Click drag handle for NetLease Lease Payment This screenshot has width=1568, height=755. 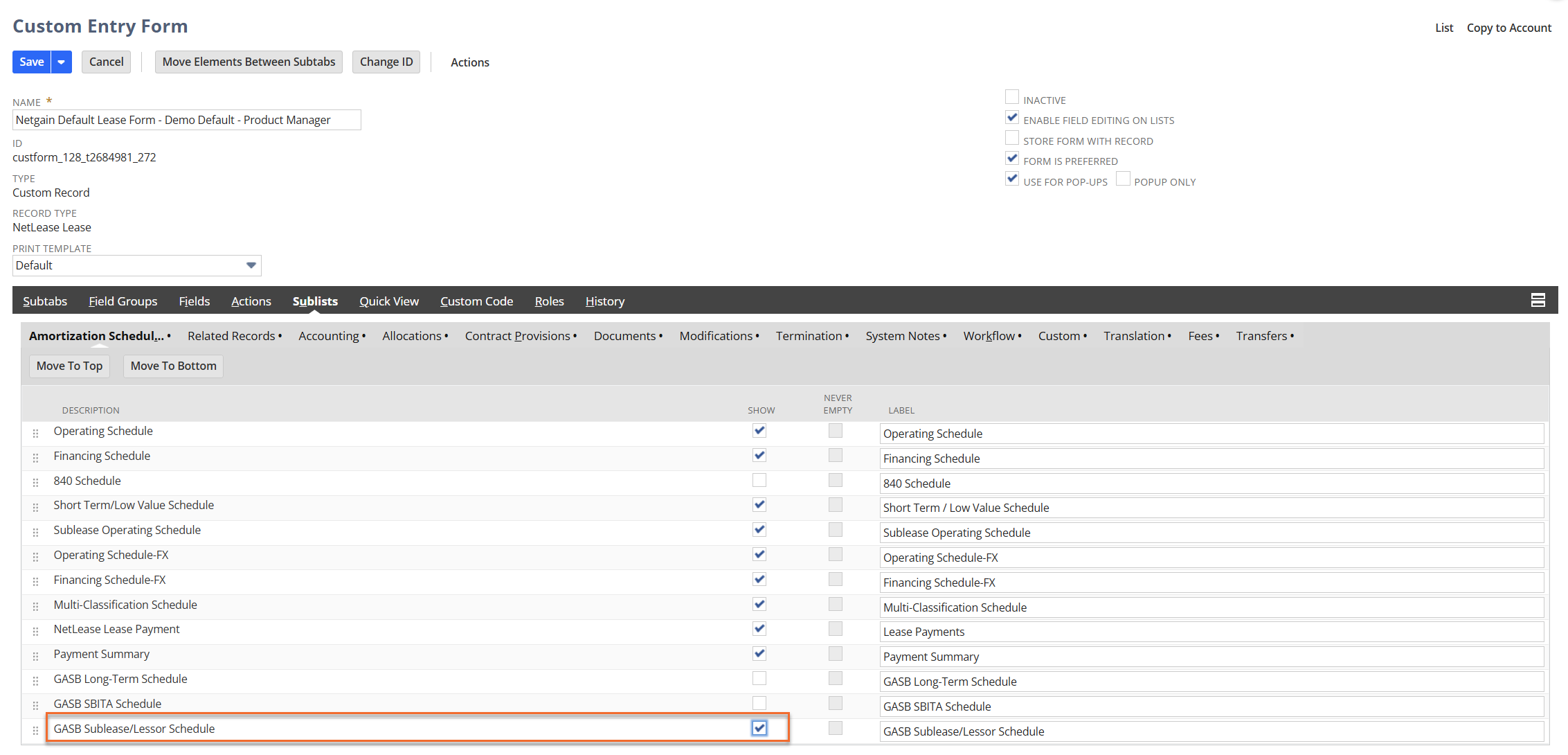35,631
